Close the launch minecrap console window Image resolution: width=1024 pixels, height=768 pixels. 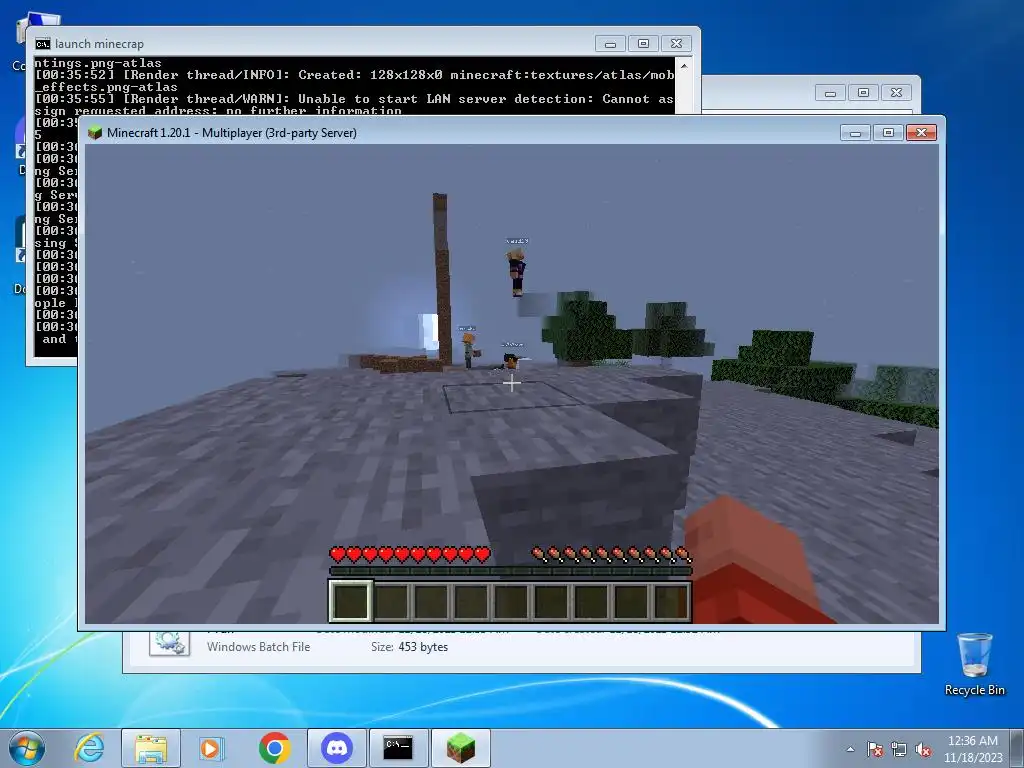click(677, 44)
